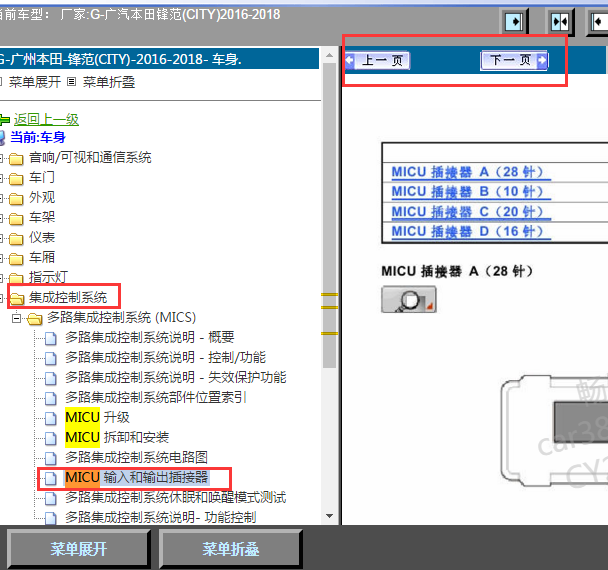This screenshot has height=570, width=608.
Task: Click the 下一页 next page button
Action: pos(514,60)
